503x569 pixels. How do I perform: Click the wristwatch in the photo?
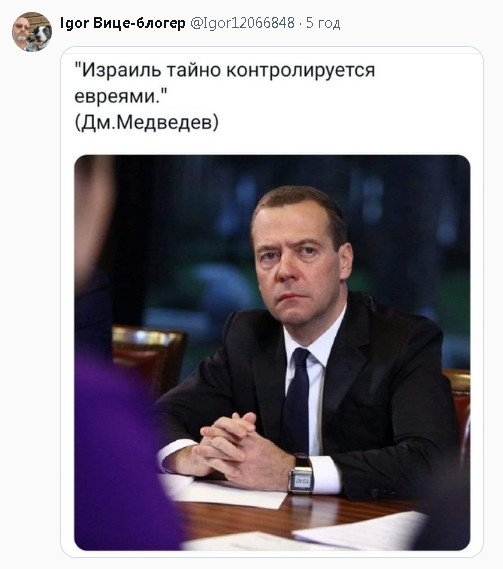click(300, 475)
